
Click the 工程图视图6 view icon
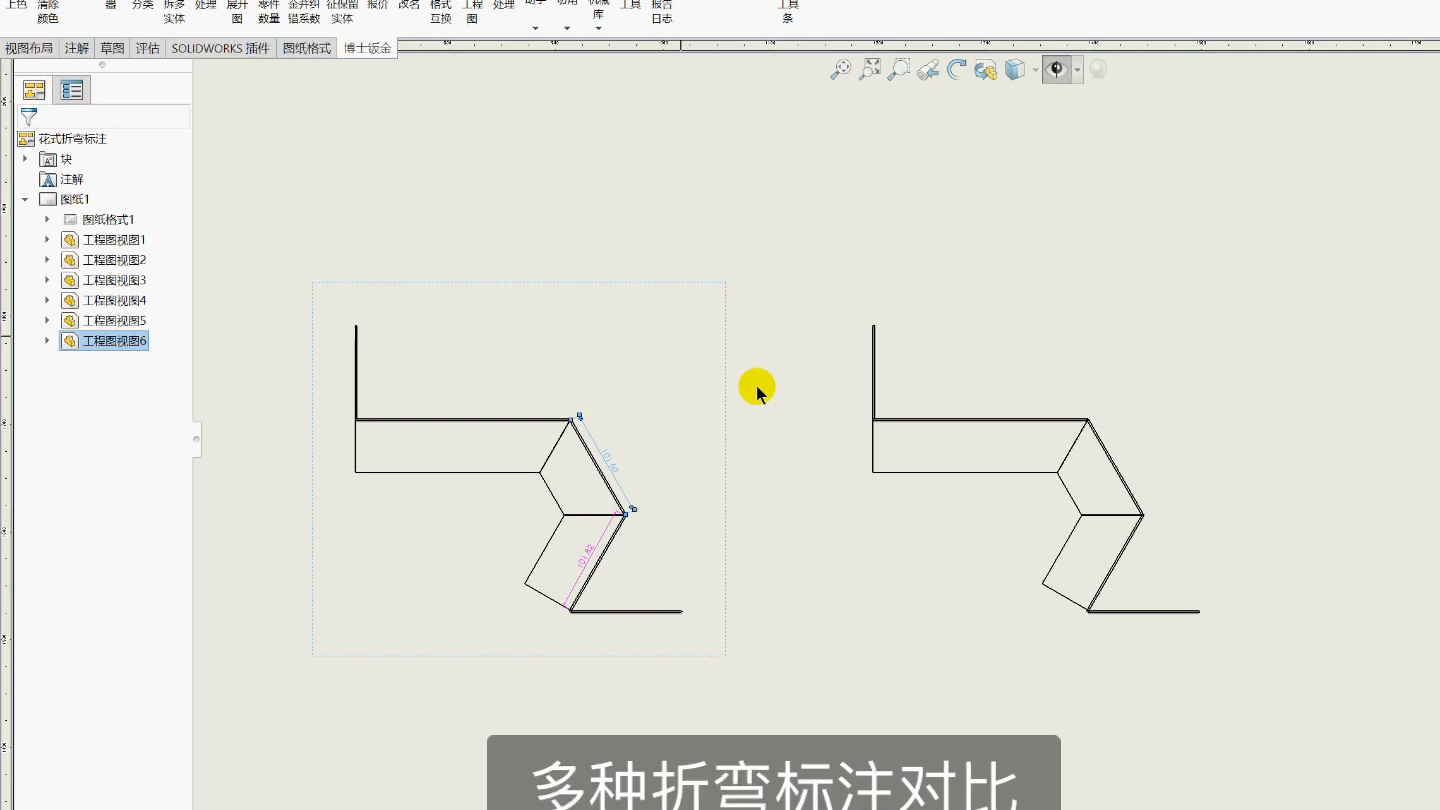click(70, 341)
